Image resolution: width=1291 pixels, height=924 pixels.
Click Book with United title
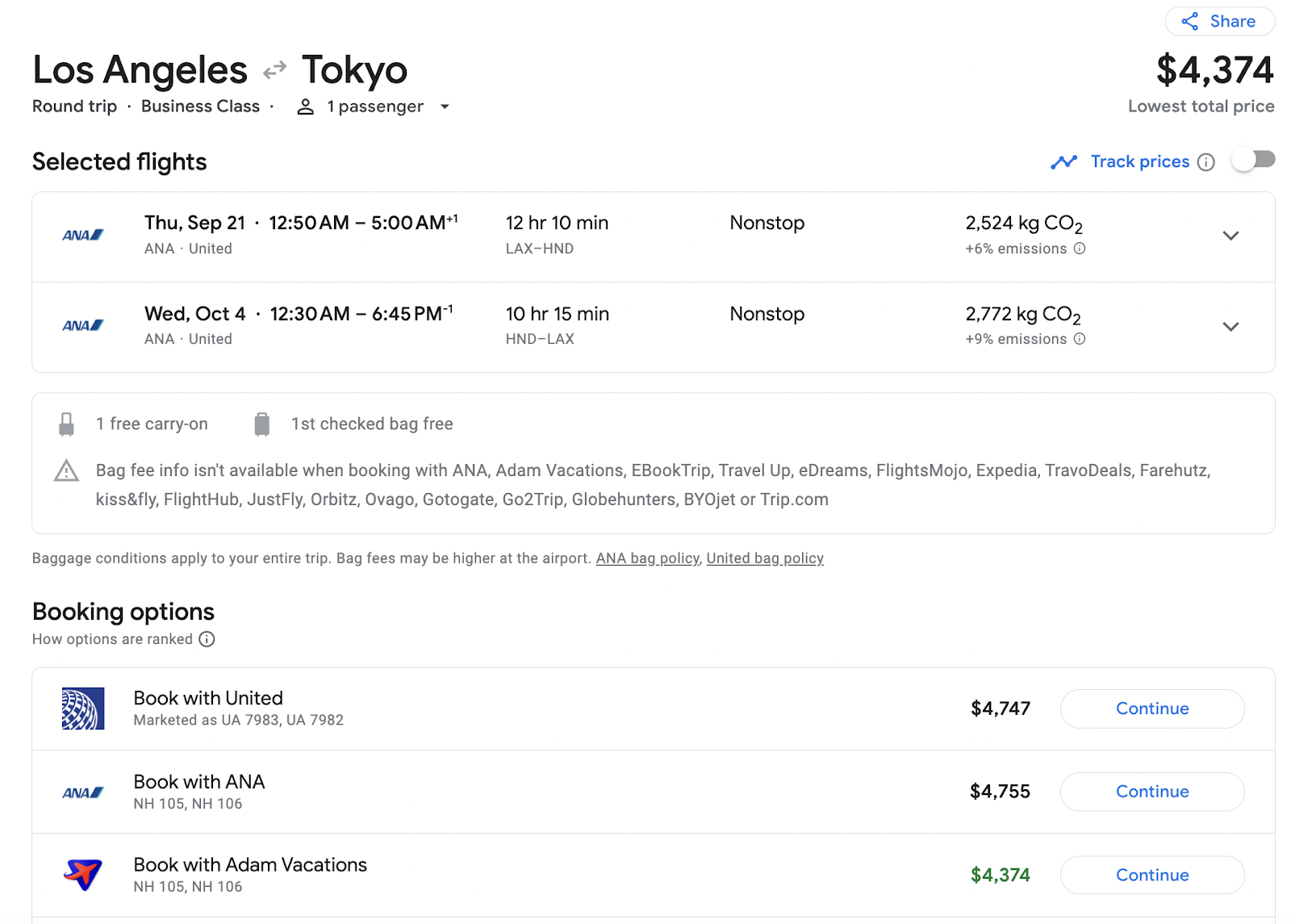click(208, 698)
